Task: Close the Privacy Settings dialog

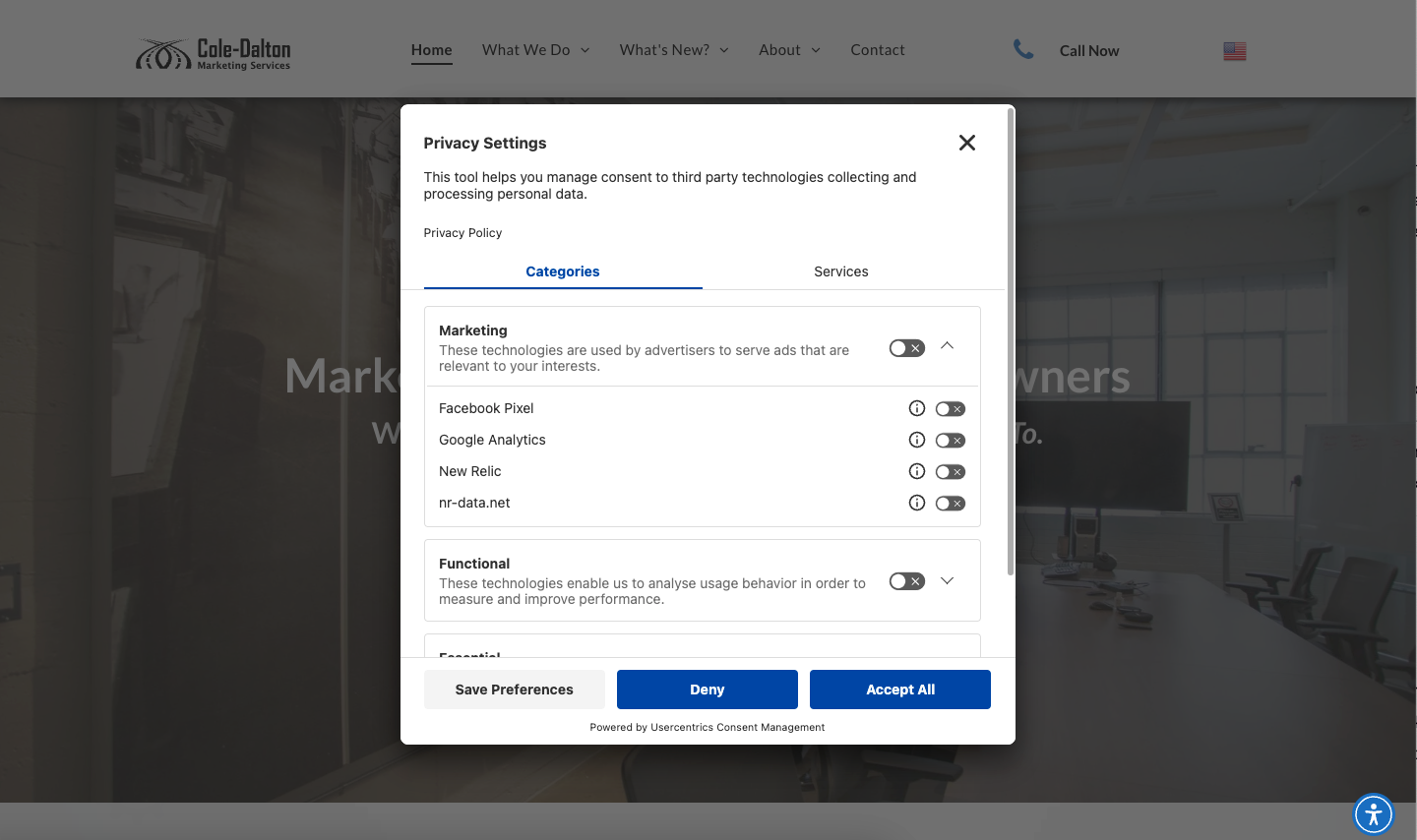Action: pyautogui.click(x=967, y=143)
